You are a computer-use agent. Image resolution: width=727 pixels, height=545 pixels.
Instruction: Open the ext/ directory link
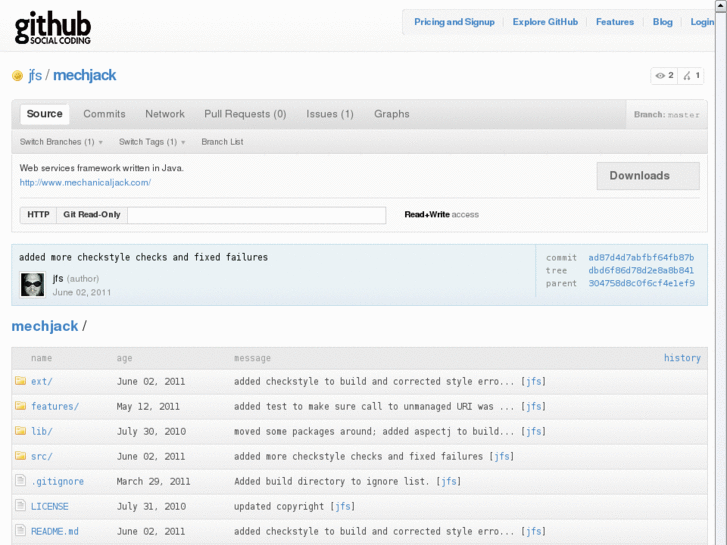pyautogui.click(x=42, y=381)
